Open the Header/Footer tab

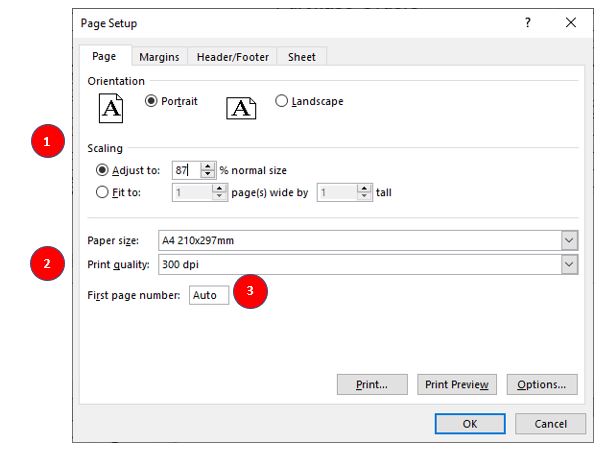point(232,57)
